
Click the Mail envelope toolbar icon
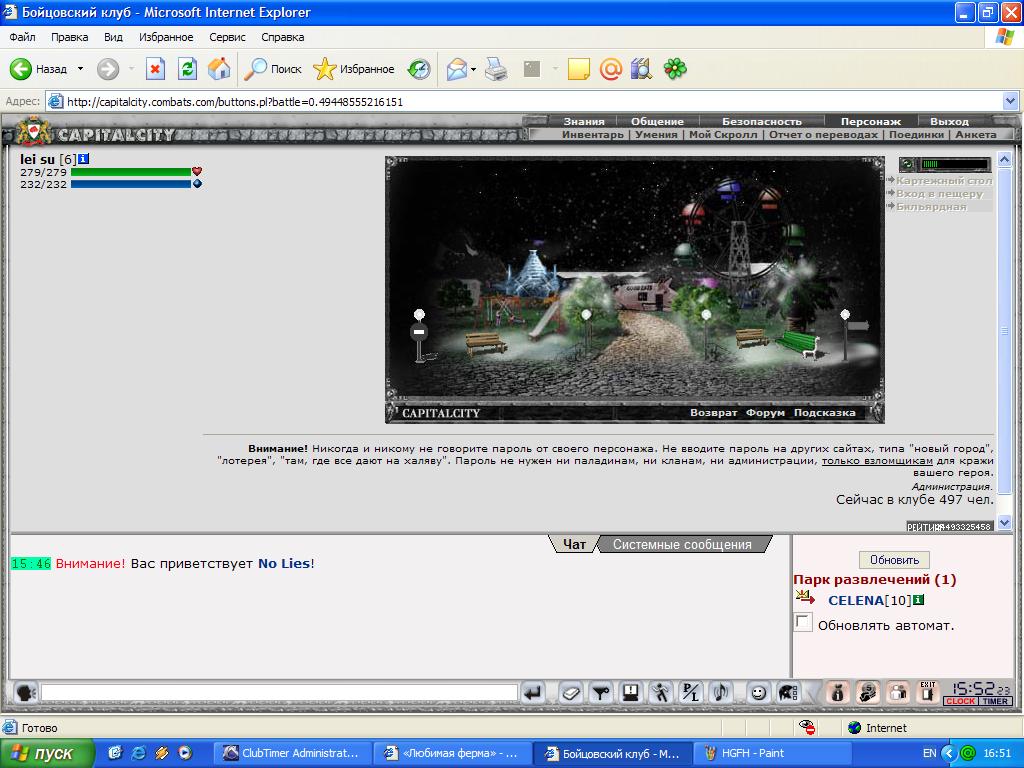(456, 69)
